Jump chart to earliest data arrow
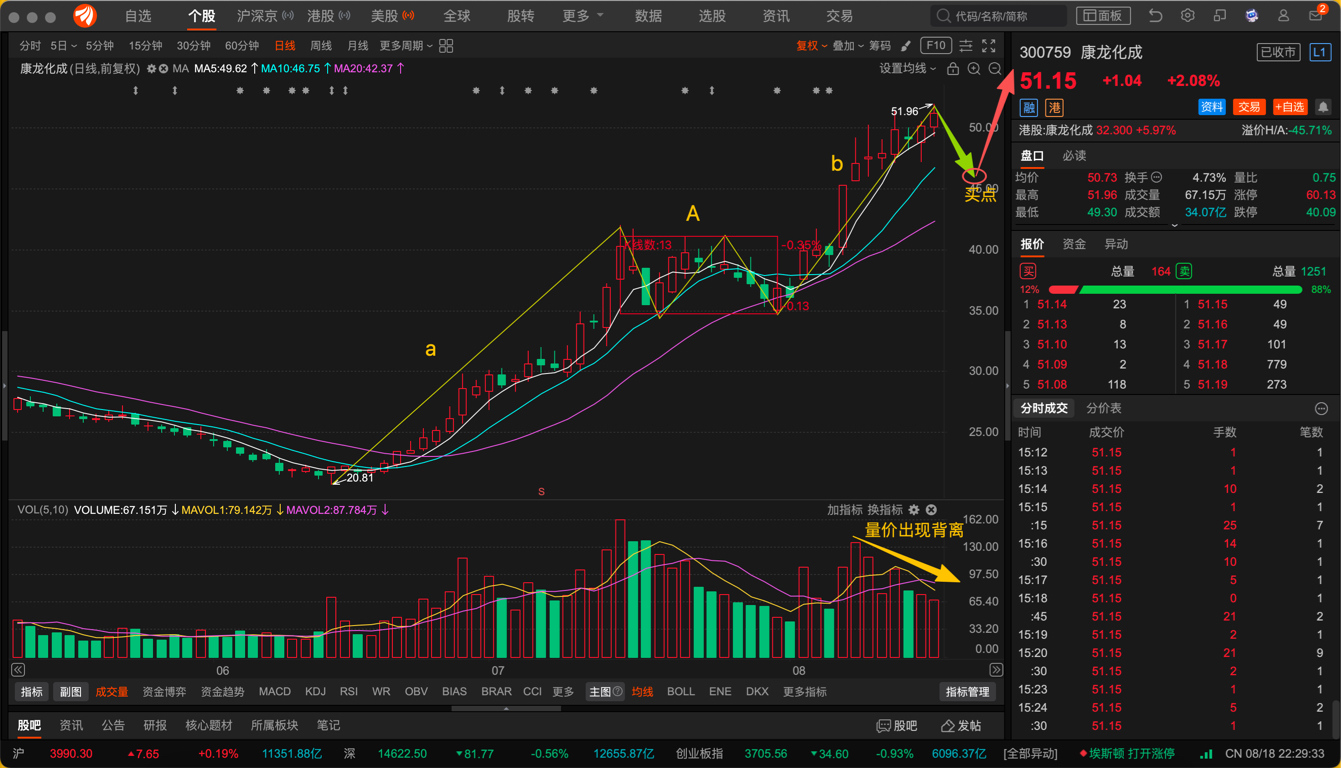This screenshot has width=1341, height=768. pos(18,670)
